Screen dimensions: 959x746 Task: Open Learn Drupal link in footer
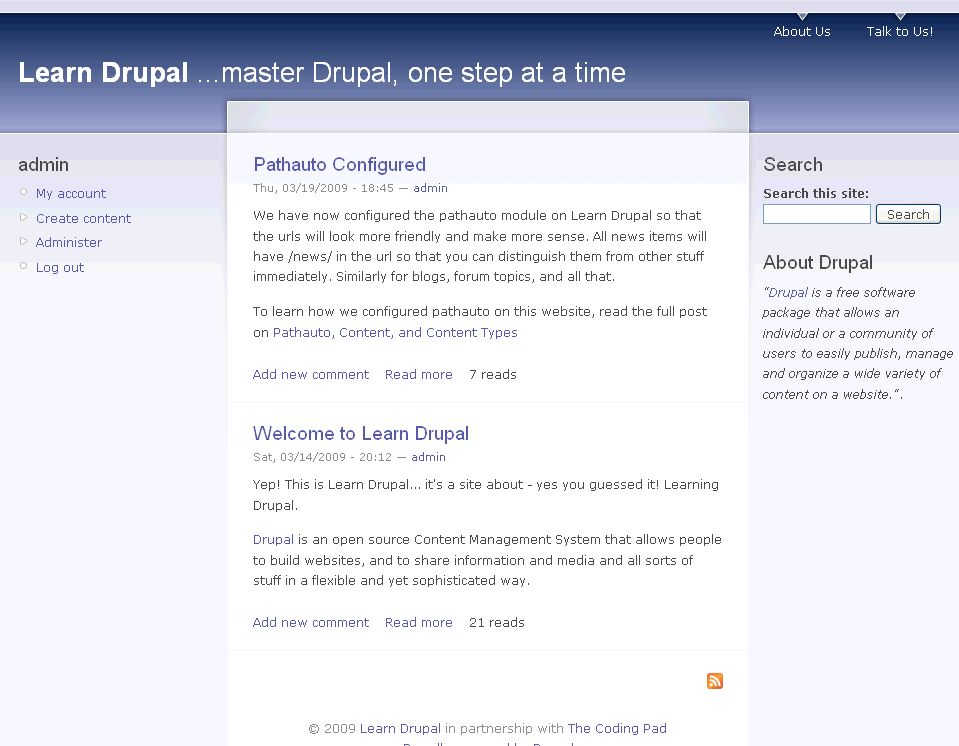(x=400, y=728)
